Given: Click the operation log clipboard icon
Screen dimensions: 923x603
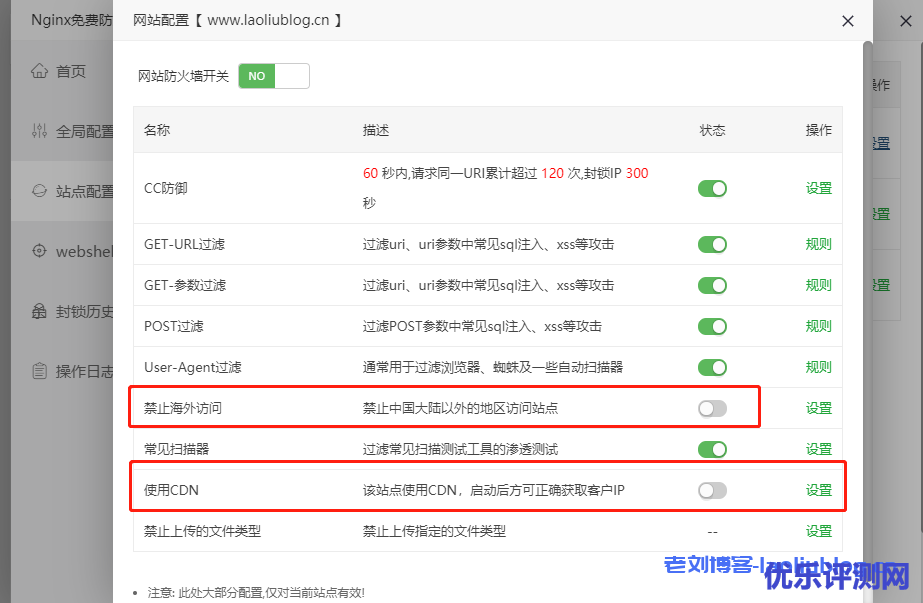Looking at the screenshot, I should click(x=40, y=371).
